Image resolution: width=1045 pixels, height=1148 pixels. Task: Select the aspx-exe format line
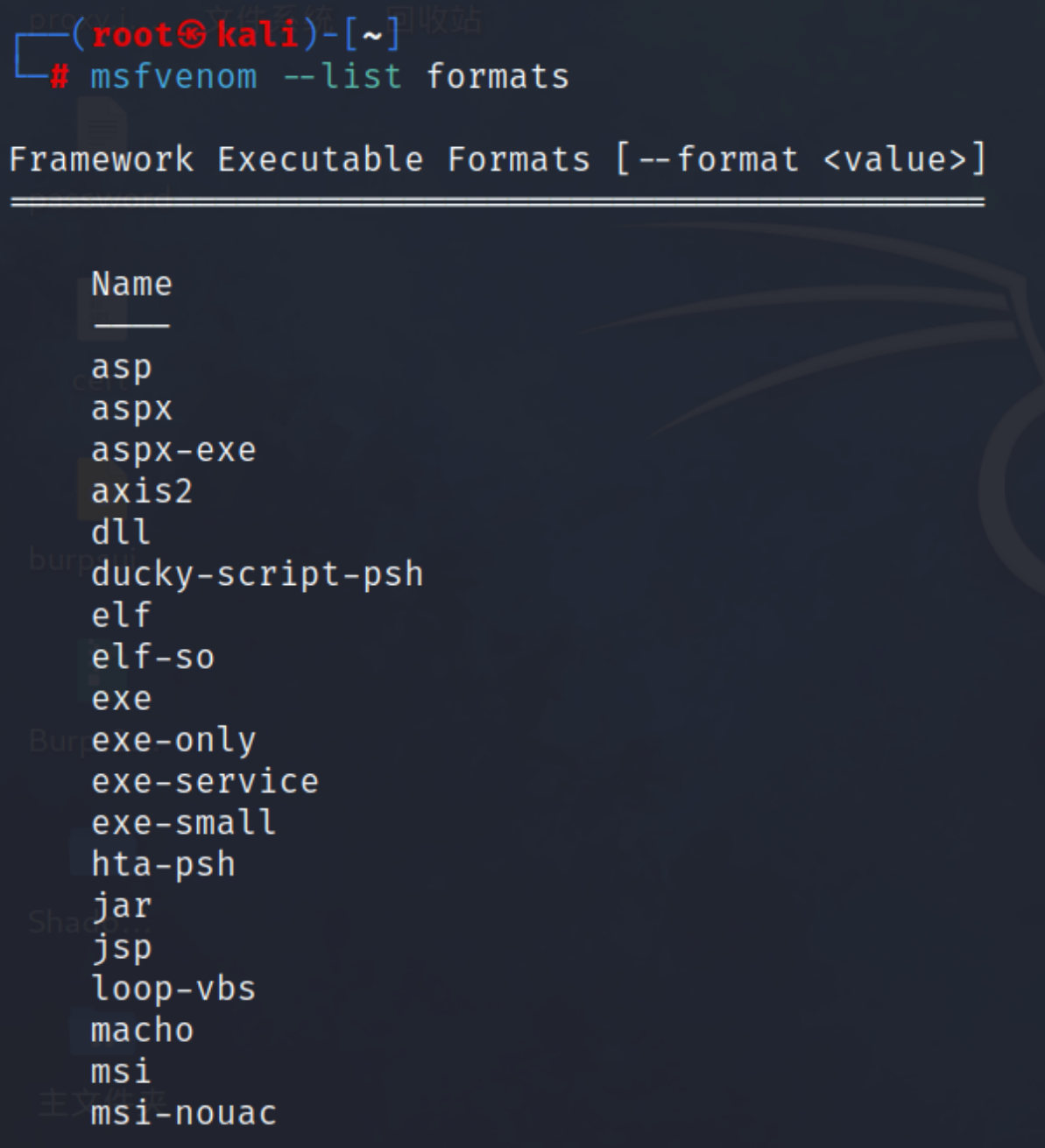click(173, 450)
